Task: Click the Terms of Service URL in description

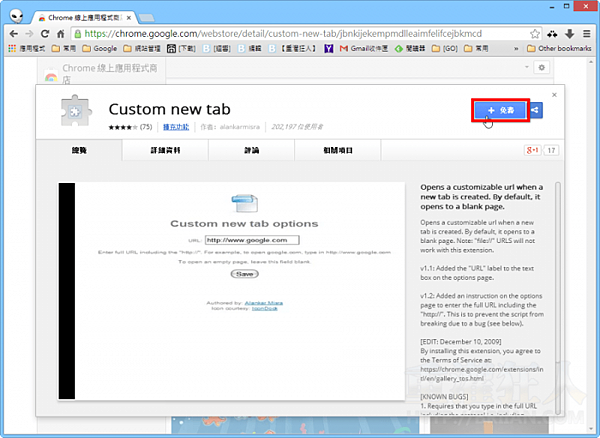Action: [x=481, y=374]
